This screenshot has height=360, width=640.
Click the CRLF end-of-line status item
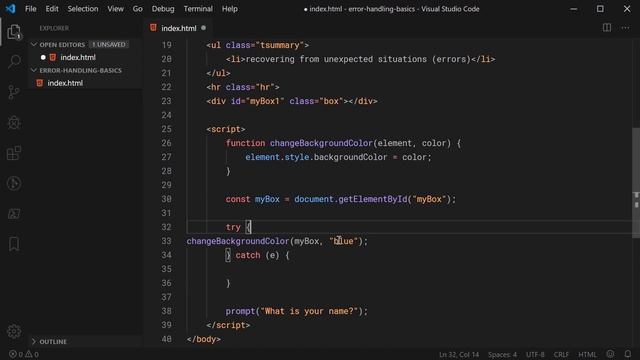point(561,354)
